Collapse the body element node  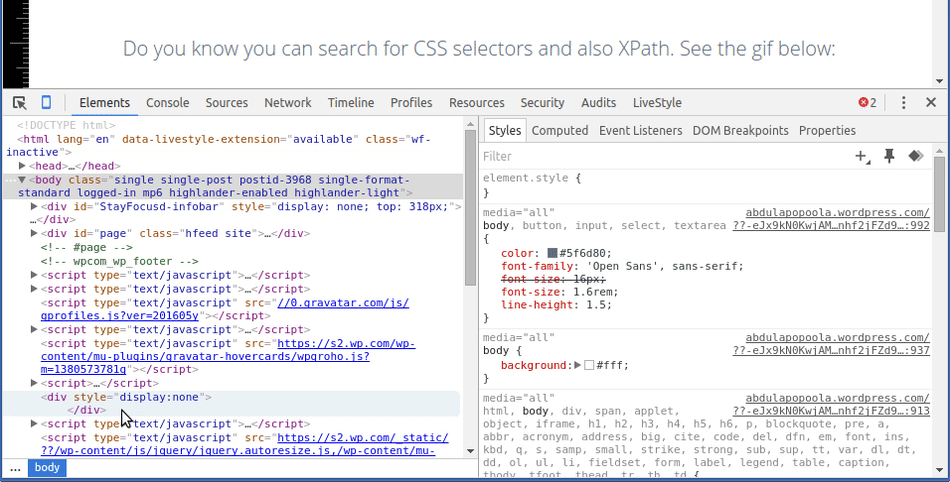tap(23, 180)
